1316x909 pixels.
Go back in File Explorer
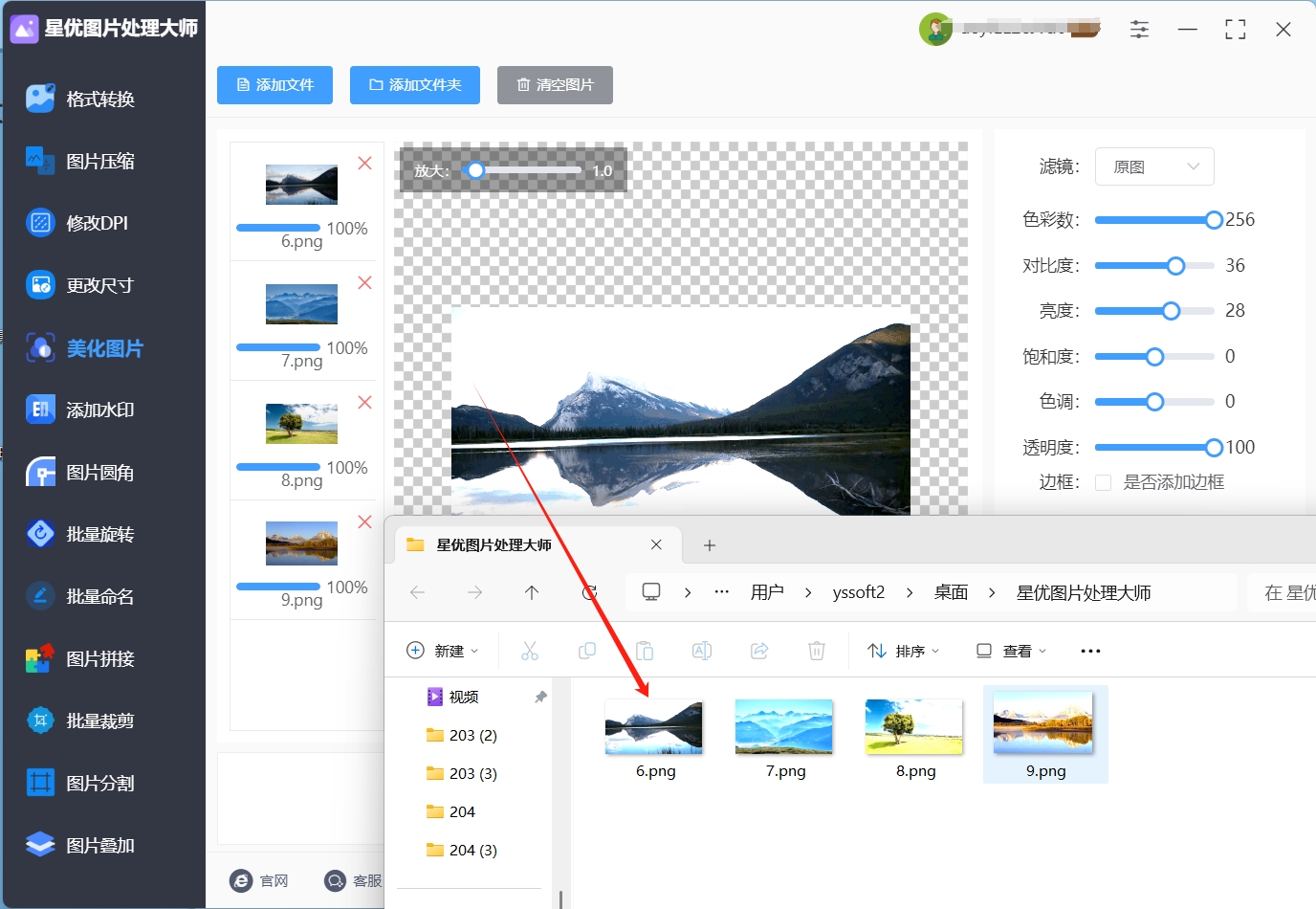[418, 592]
